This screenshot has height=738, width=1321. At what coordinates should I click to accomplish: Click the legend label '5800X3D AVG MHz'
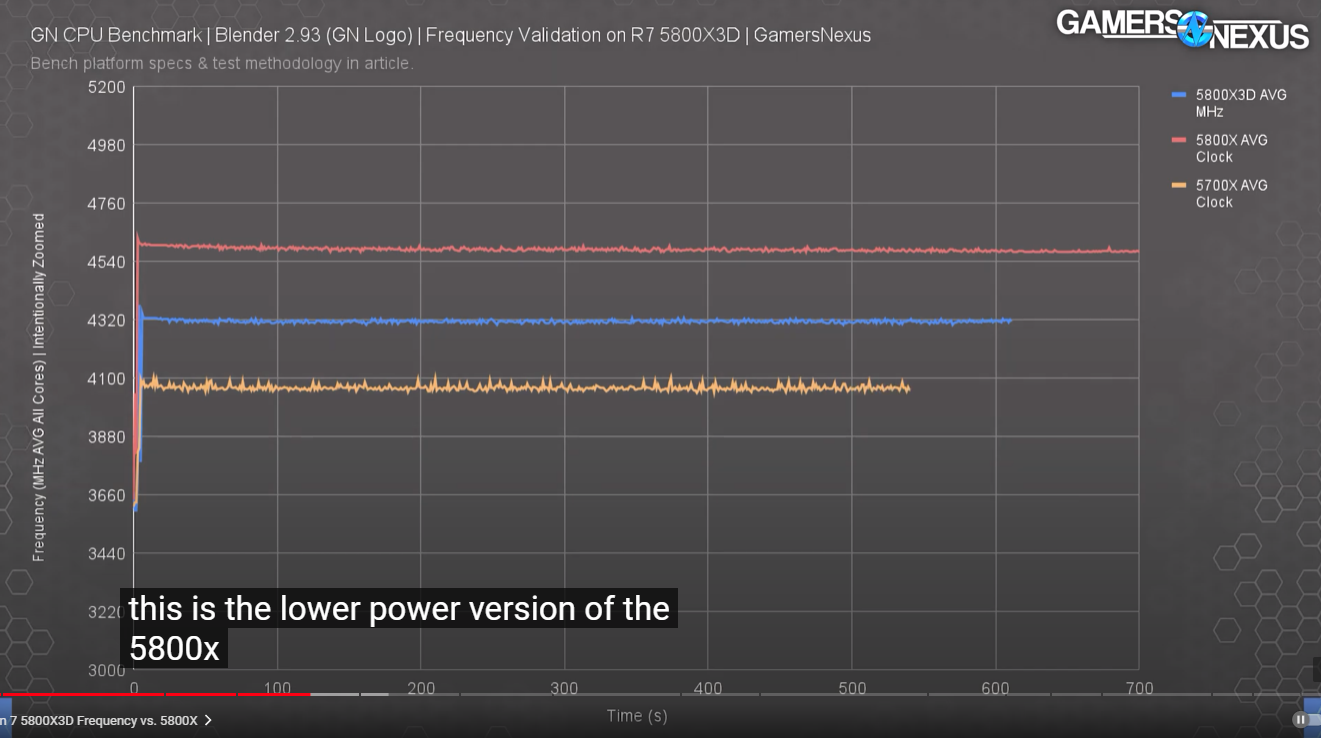click(x=1241, y=103)
